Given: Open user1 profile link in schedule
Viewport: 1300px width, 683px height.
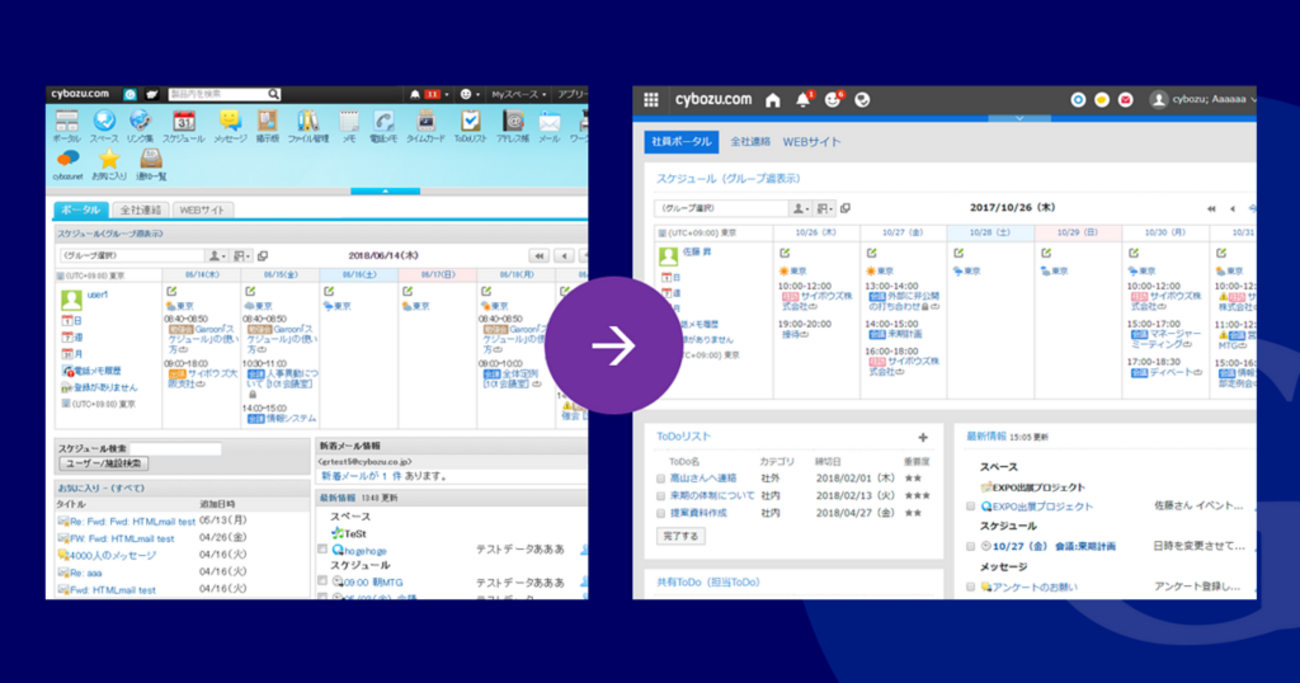Looking at the screenshot, I should click(x=97, y=295).
